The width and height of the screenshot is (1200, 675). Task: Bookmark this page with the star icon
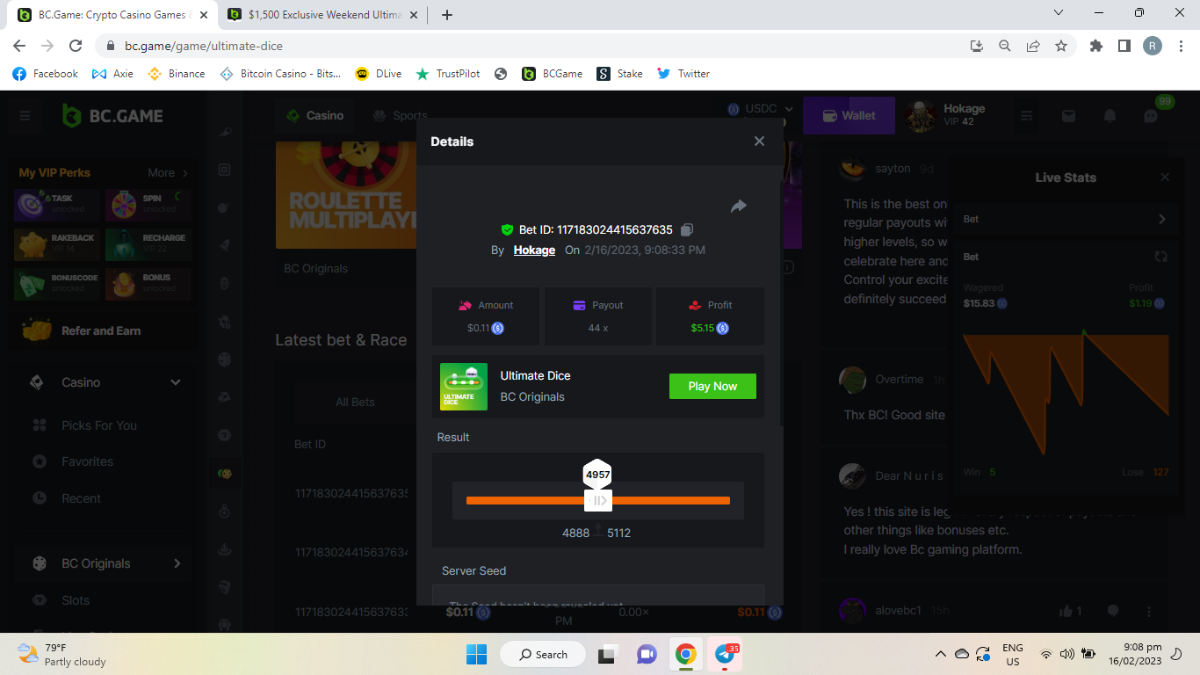[x=1061, y=45]
